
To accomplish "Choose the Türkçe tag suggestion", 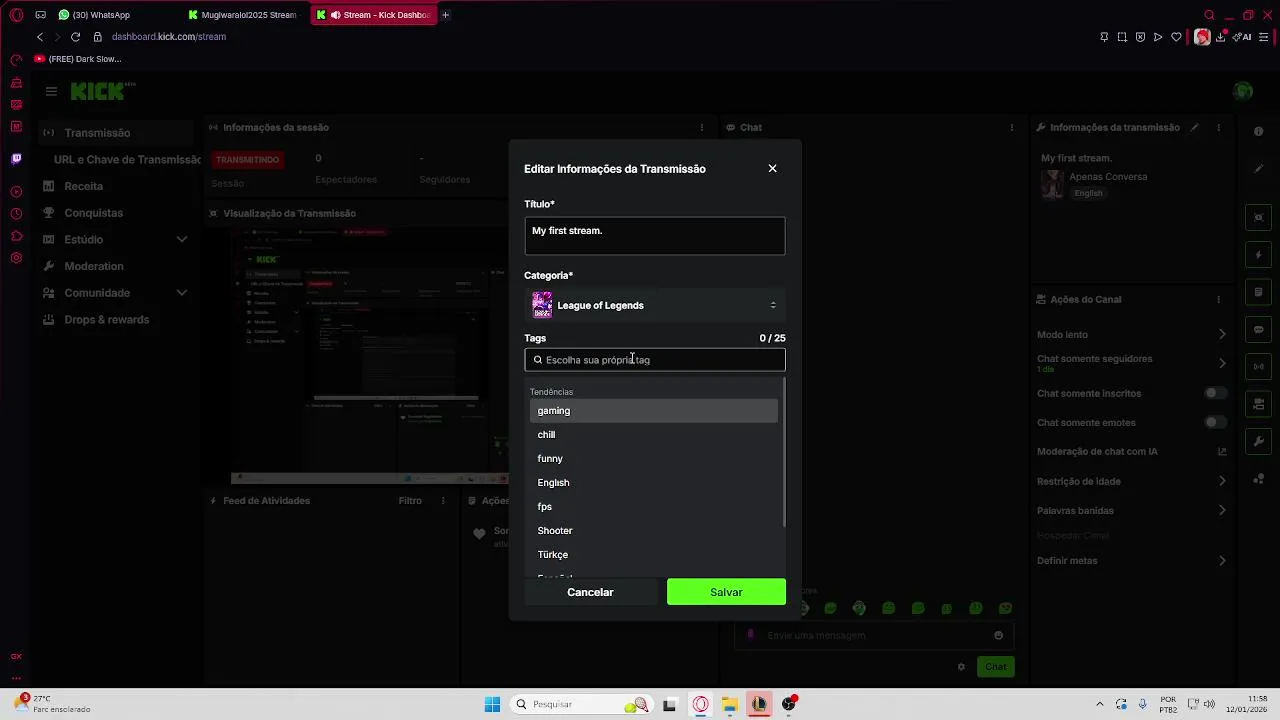I will point(653,555).
